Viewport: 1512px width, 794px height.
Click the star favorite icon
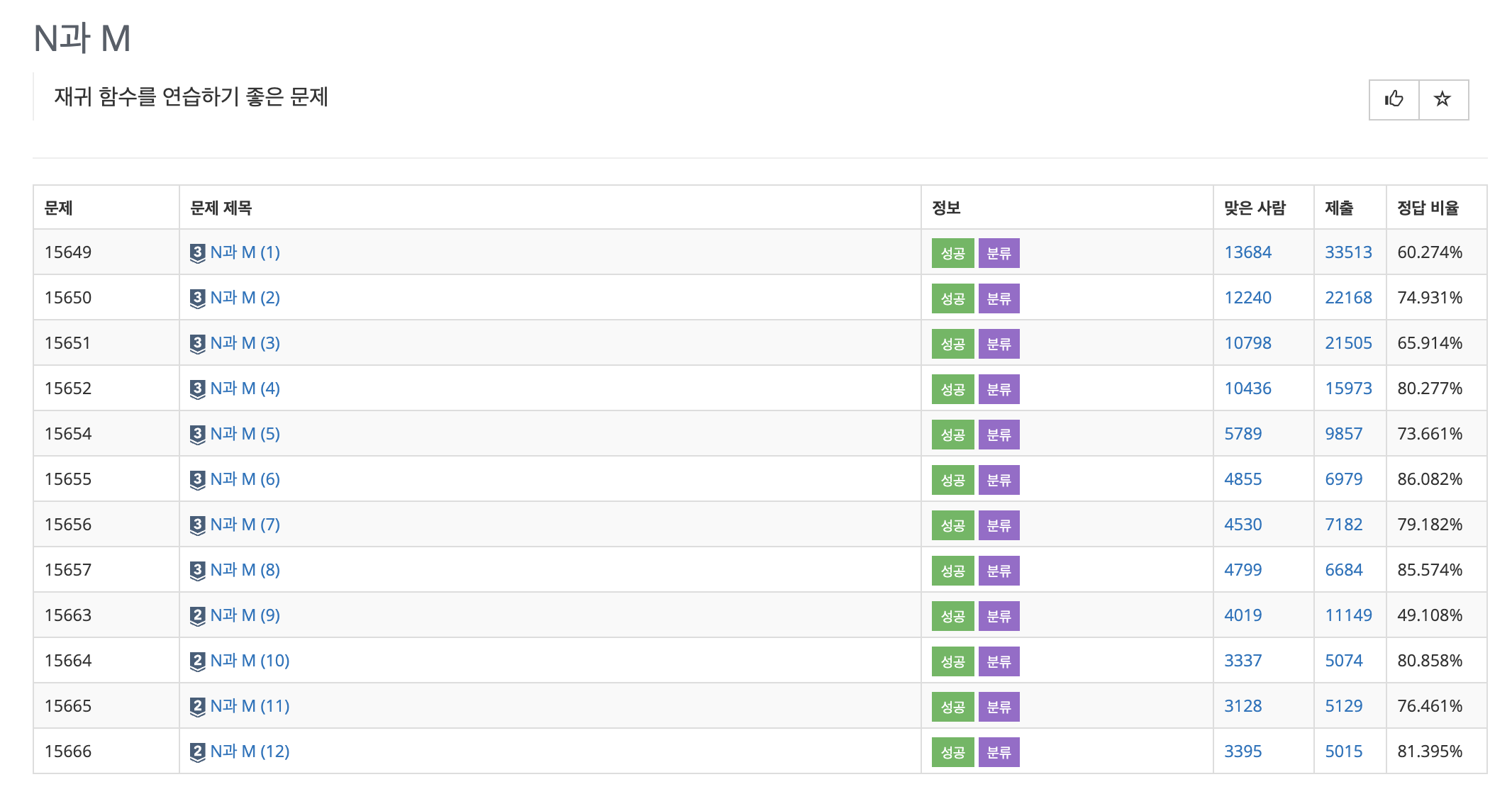[x=1442, y=99]
